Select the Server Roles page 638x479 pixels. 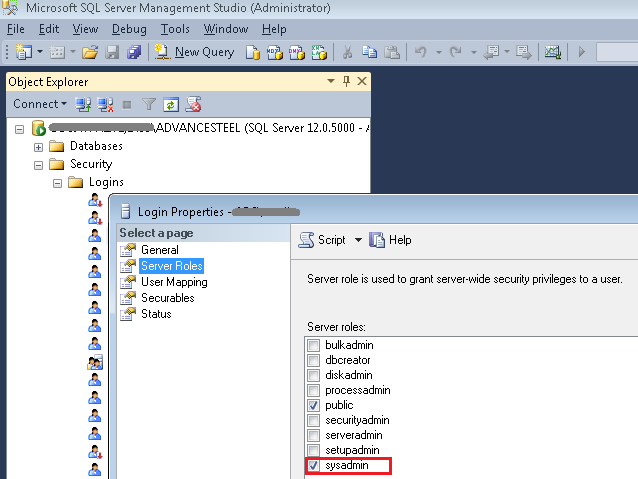point(171,266)
